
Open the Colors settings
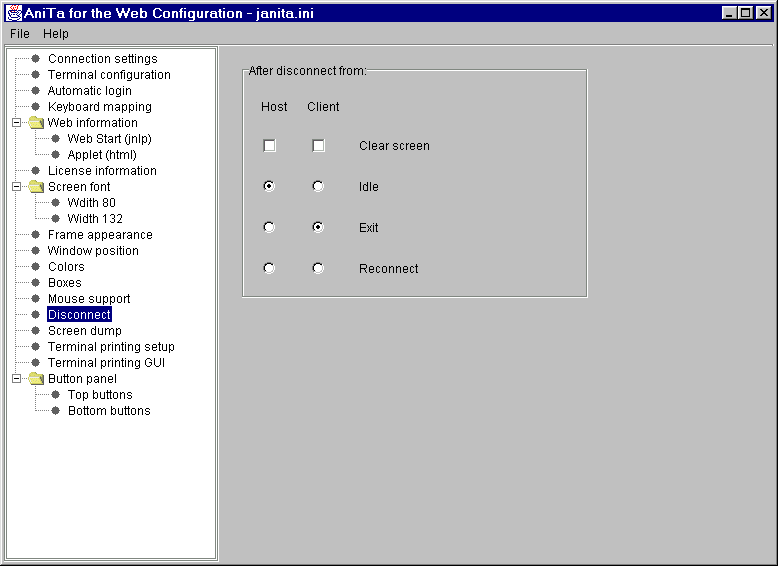coord(66,267)
